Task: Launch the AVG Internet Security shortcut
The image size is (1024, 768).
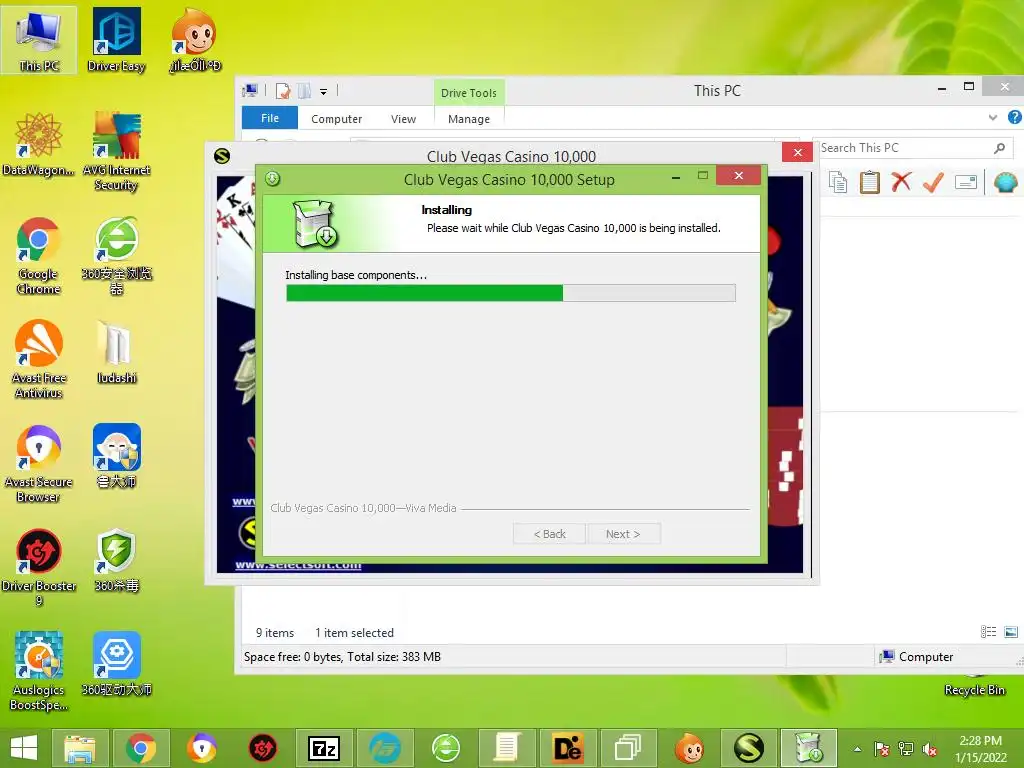Action: click(x=116, y=151)
